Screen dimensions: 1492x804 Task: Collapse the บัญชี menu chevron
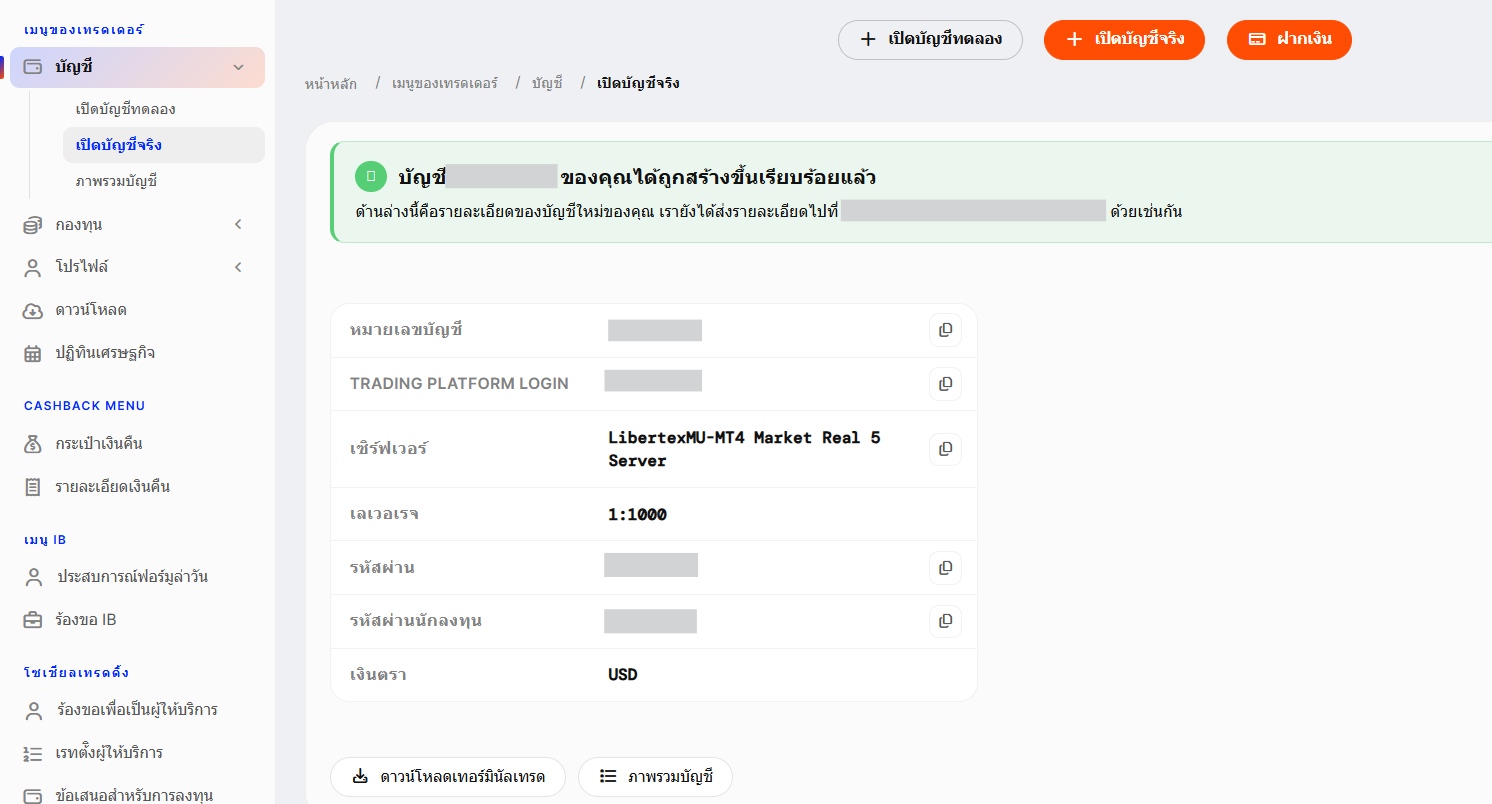(x=238, y=67)
